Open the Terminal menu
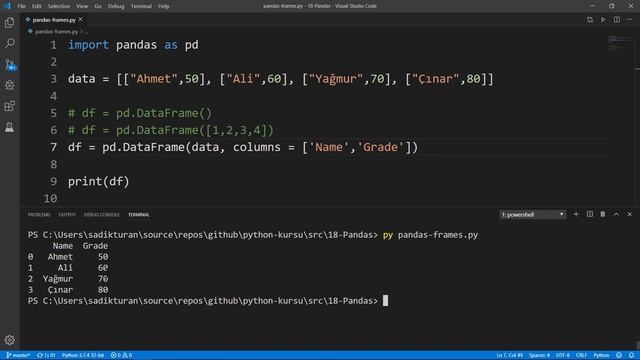This screenshot has height=360, width=640. tap(141, 6)
